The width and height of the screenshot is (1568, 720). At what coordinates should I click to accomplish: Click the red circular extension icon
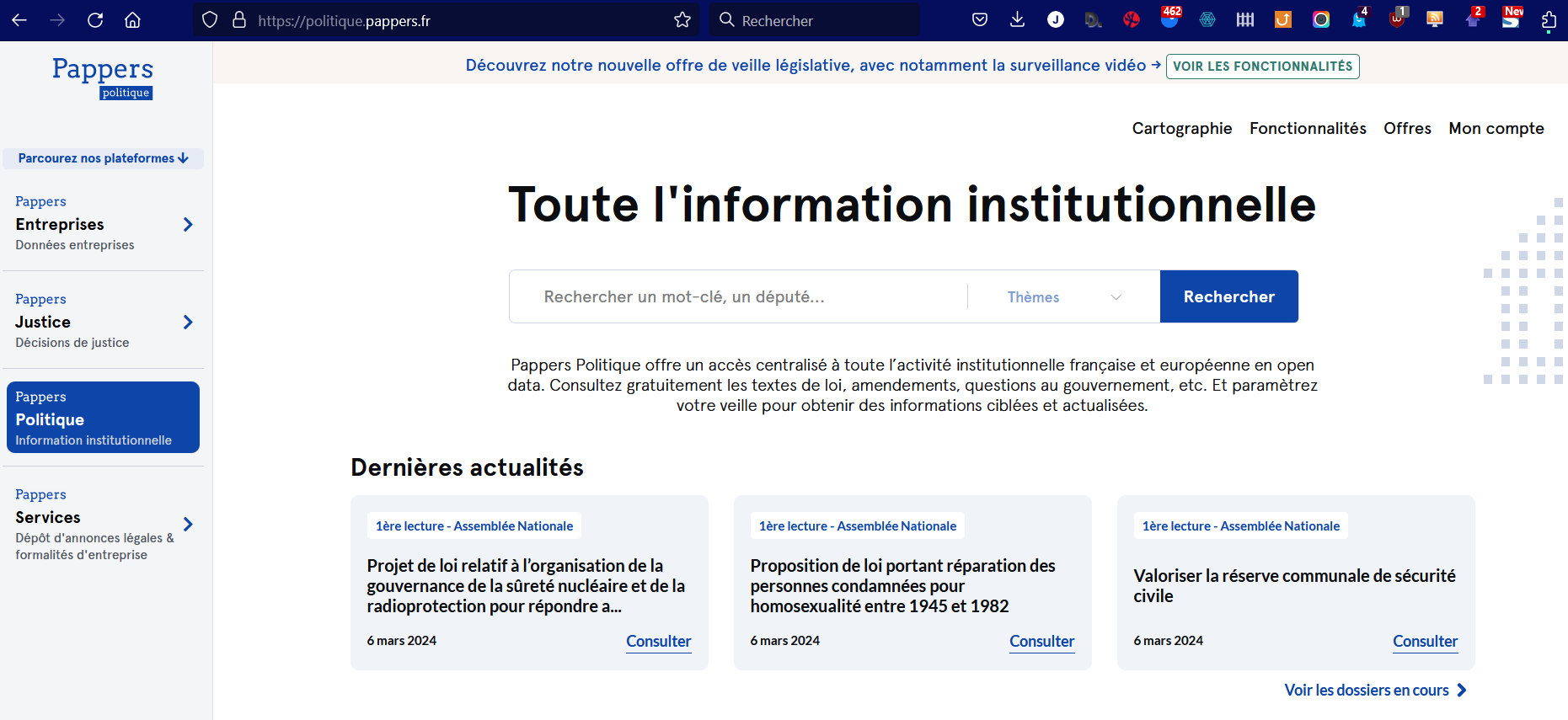1132,20
